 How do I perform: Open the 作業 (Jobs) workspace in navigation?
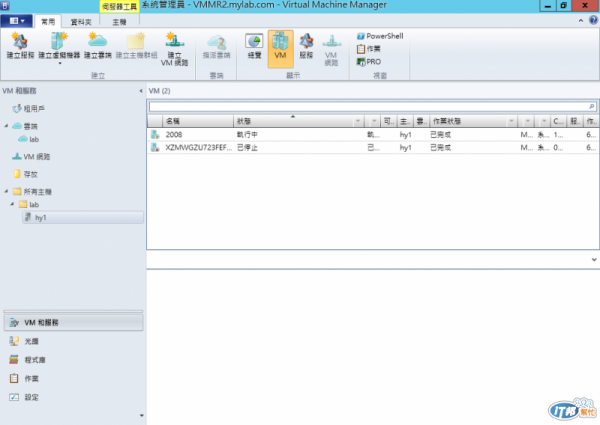click(x=73, y=378)
